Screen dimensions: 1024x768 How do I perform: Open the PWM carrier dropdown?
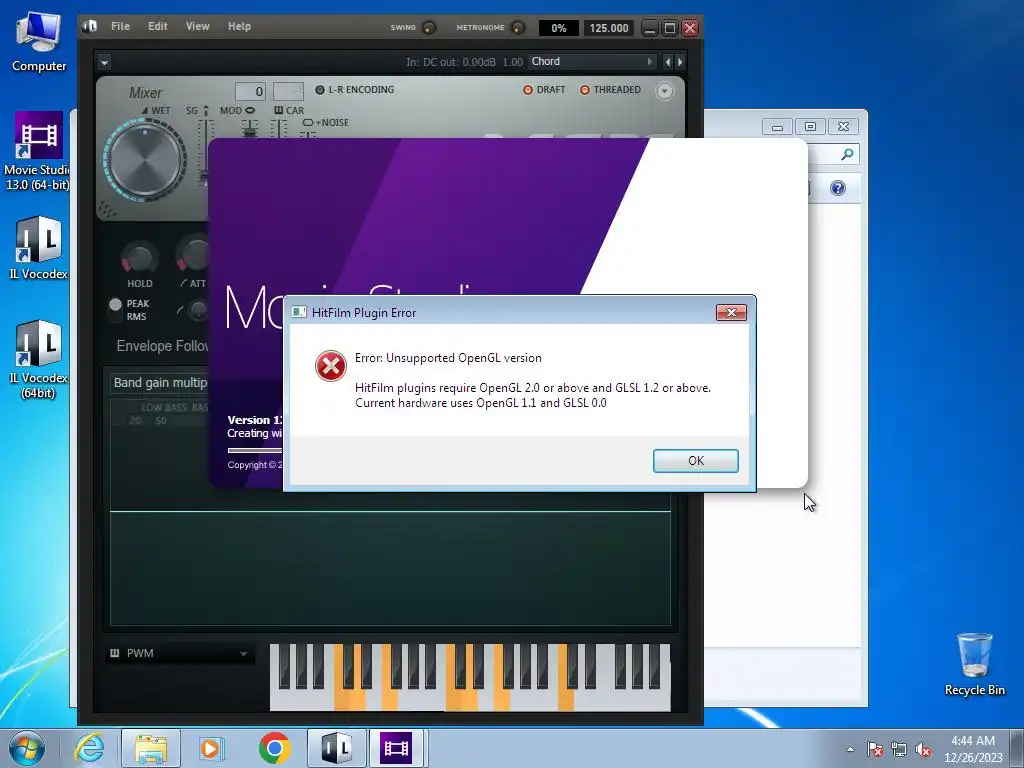click(x=180, y=653)
